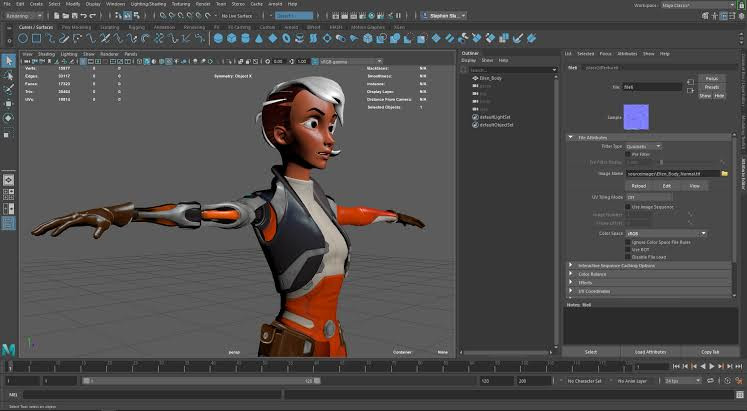Select defaultLightSet in the Outliner
This screenshot has height=411, width=747.
pos(495,117)
